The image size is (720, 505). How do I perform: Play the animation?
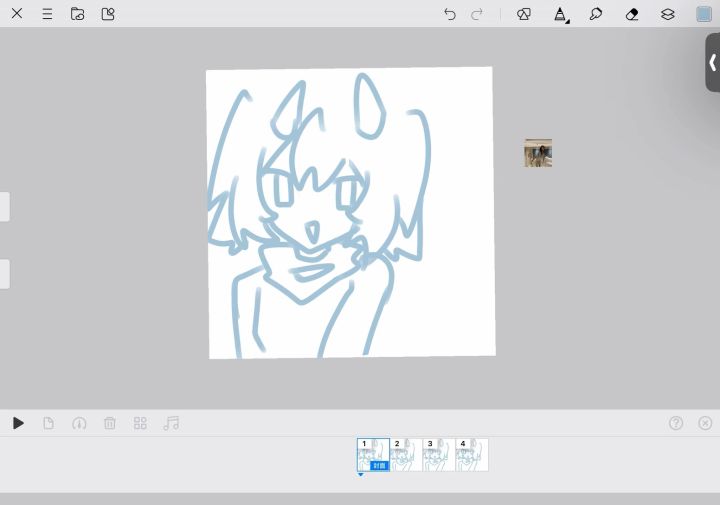click(x=18, y=423)
